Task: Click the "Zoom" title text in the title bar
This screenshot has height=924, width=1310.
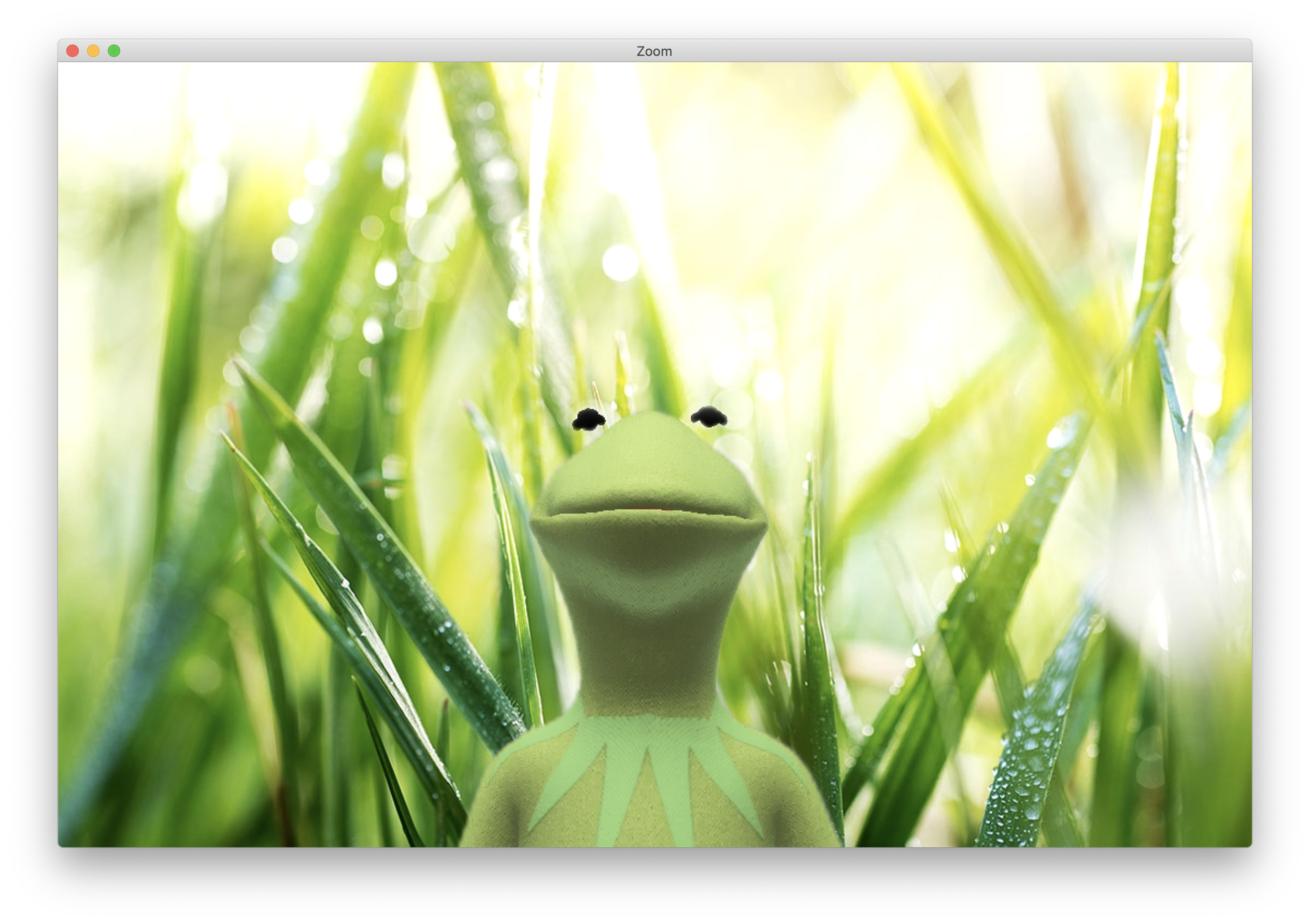Action: (x=654, y=51)
